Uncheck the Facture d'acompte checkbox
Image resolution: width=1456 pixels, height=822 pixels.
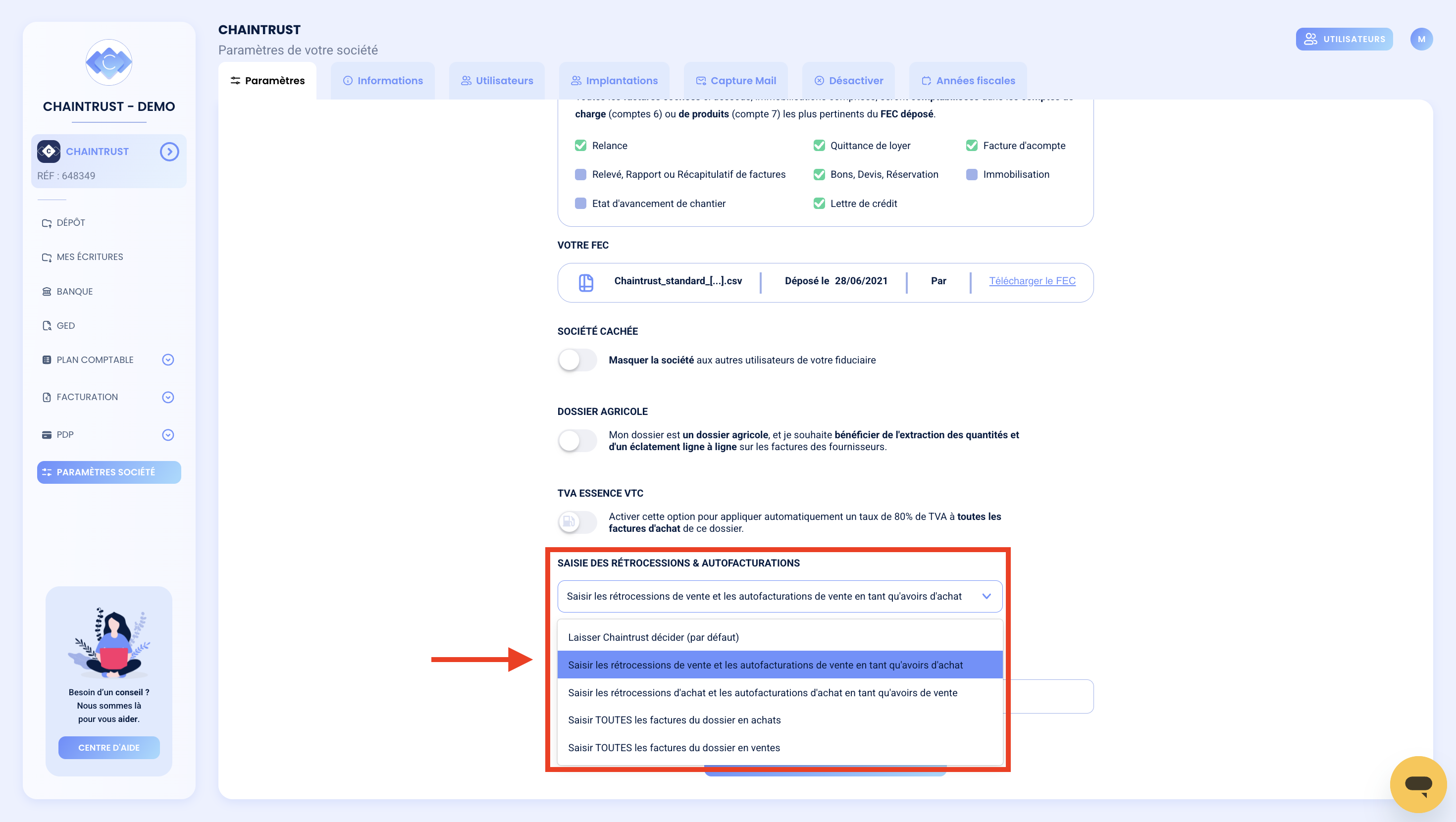972,145
